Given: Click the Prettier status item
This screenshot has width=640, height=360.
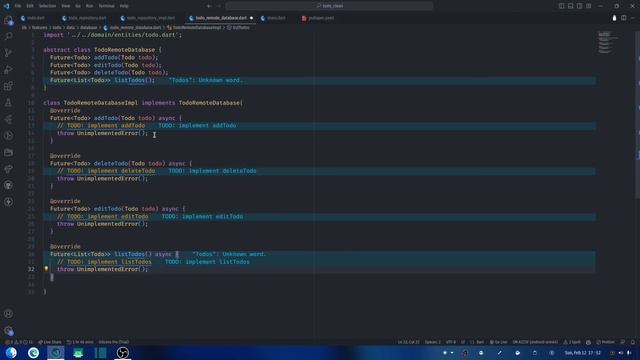Looking at the screenshot, I should [x=605, y=342].
